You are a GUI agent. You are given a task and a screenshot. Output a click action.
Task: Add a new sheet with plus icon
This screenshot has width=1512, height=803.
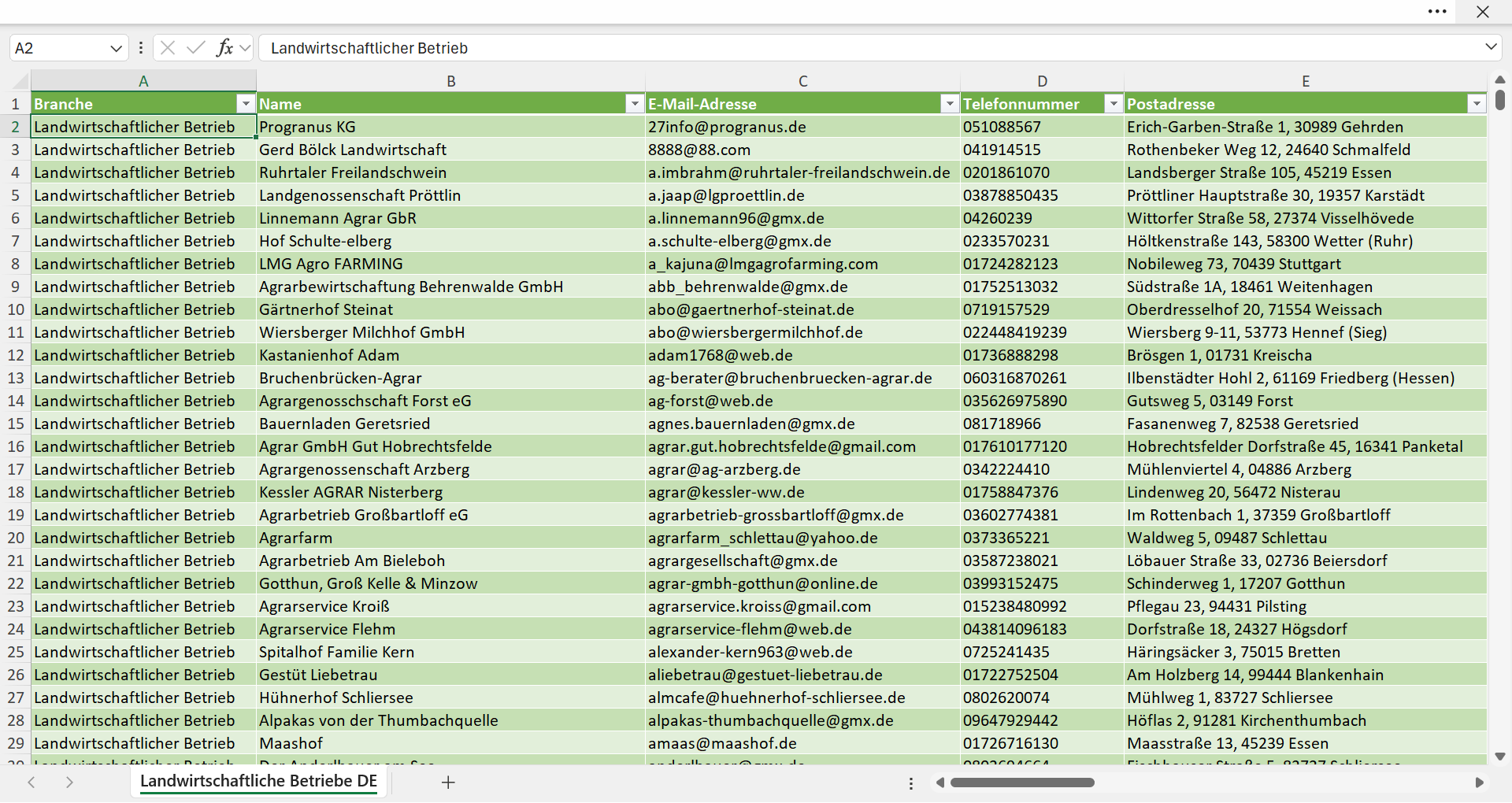448,783
